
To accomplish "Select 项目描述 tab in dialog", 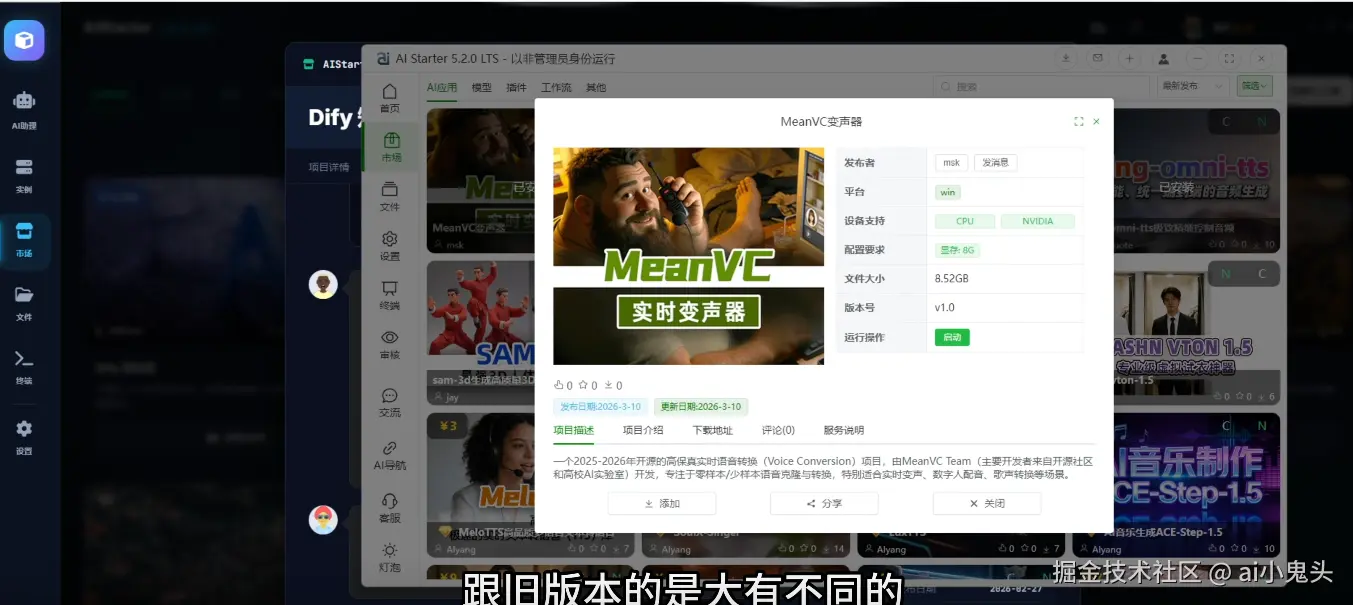I will click(574, 430).
